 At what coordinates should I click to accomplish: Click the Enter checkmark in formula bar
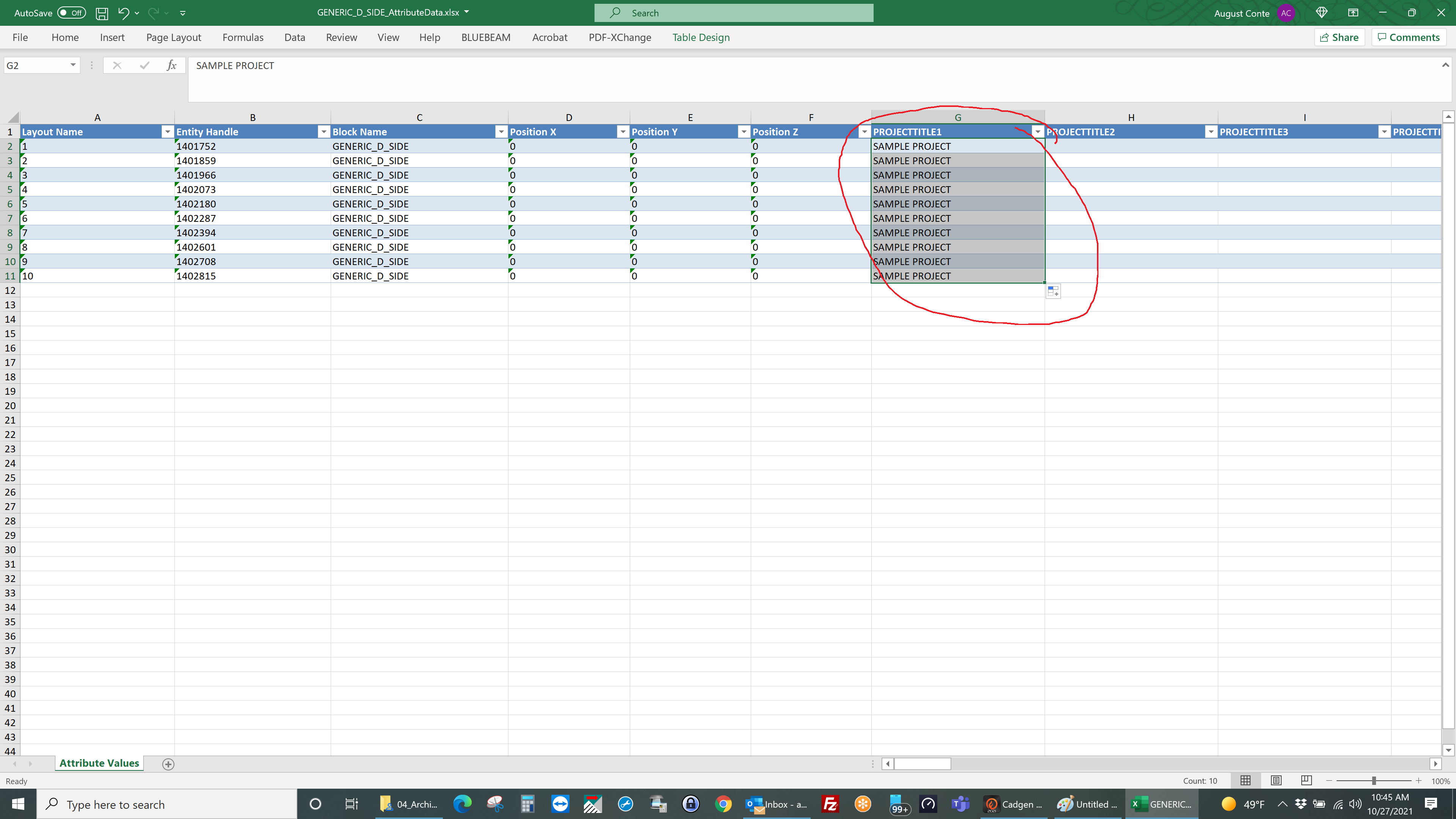pos(144,66)
